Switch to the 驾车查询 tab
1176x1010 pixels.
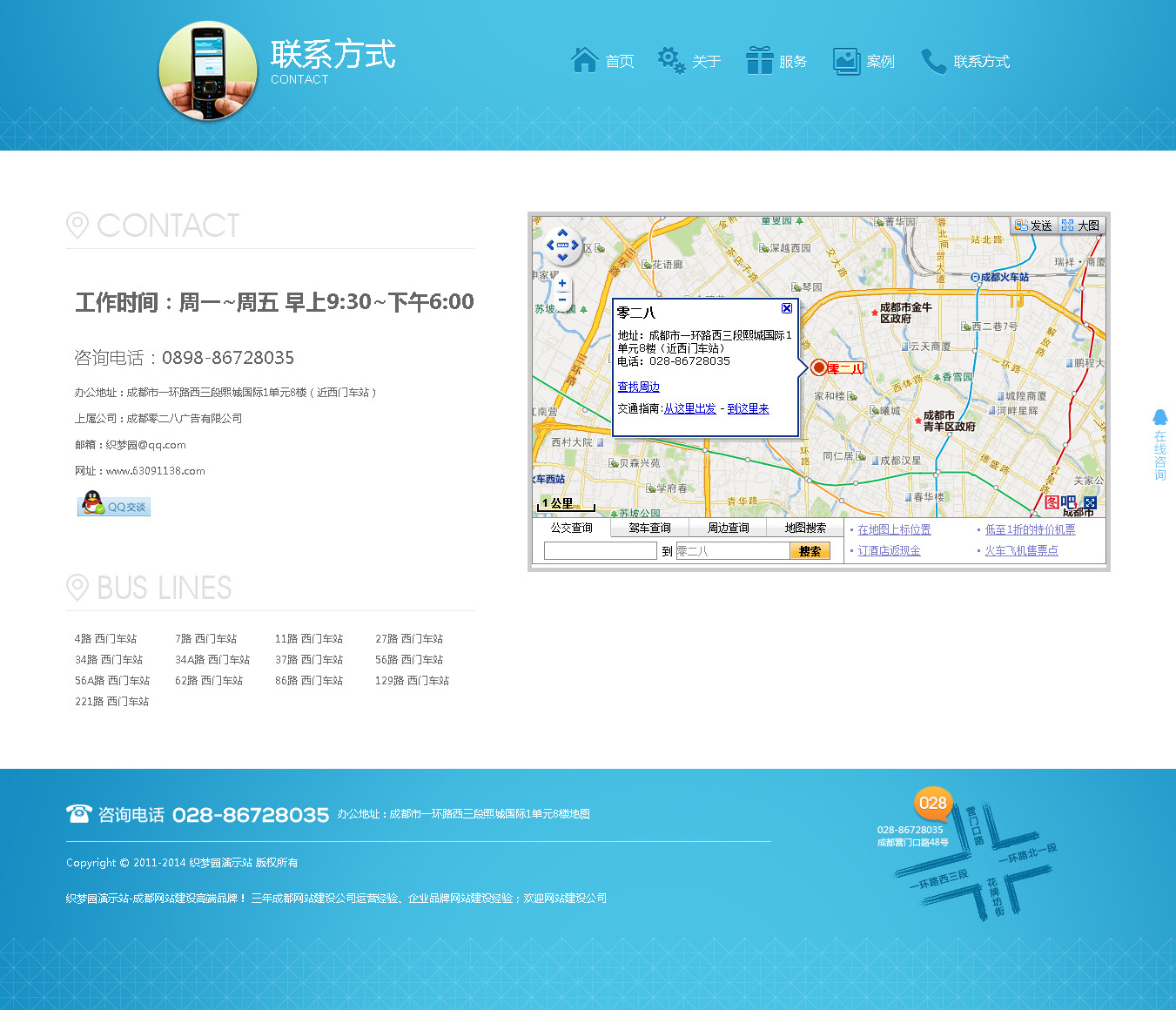[x=649, y=528]
